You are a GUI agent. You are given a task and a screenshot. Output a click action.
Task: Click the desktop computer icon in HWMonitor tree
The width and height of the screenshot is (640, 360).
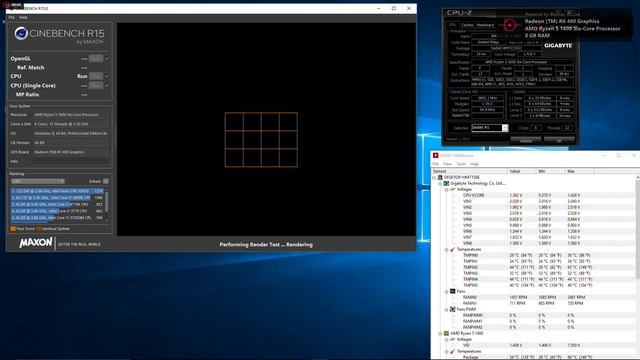coord(440,178)
